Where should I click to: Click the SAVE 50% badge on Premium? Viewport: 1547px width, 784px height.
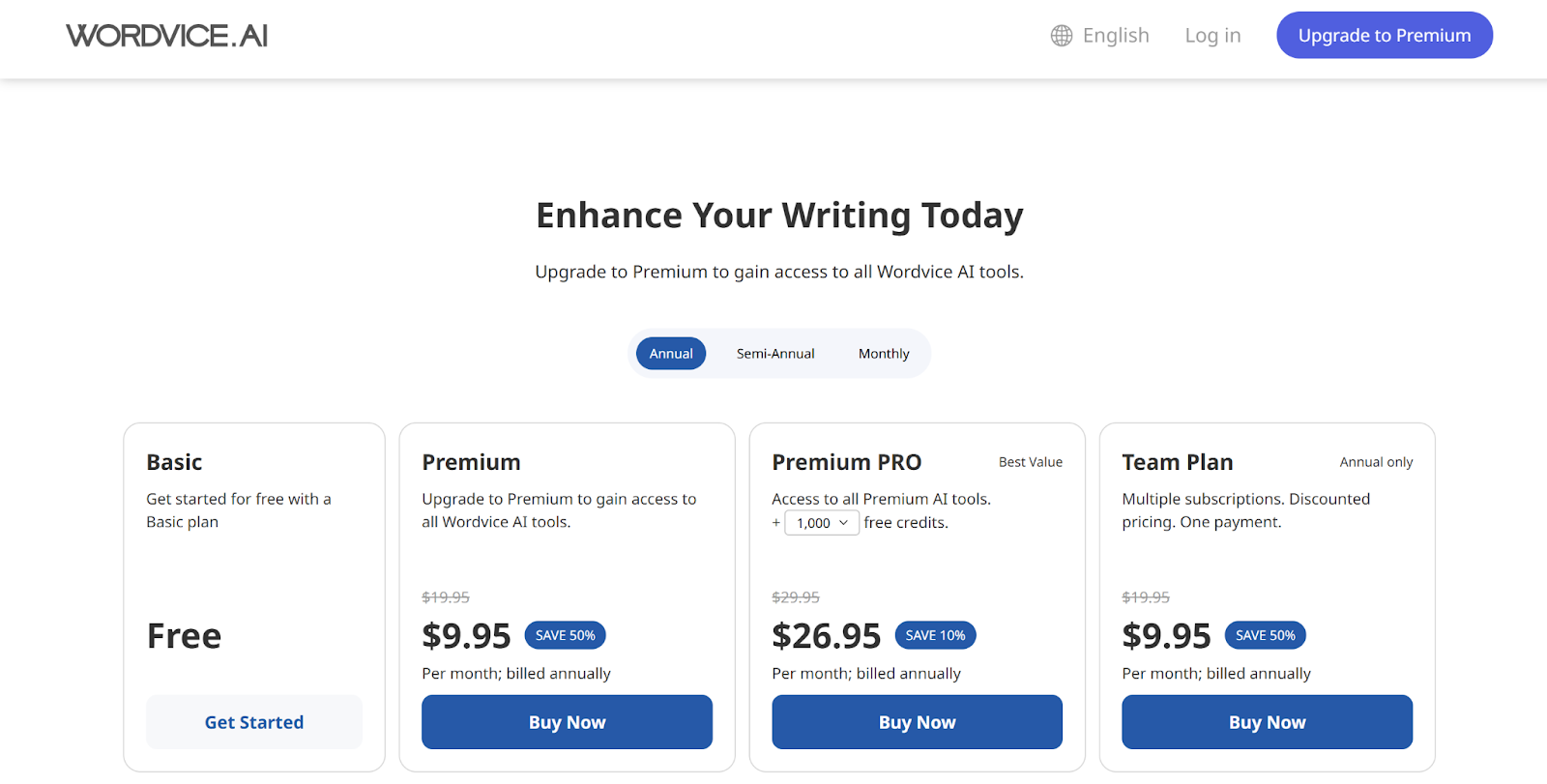pyautogui.click(x=565, y=635)
